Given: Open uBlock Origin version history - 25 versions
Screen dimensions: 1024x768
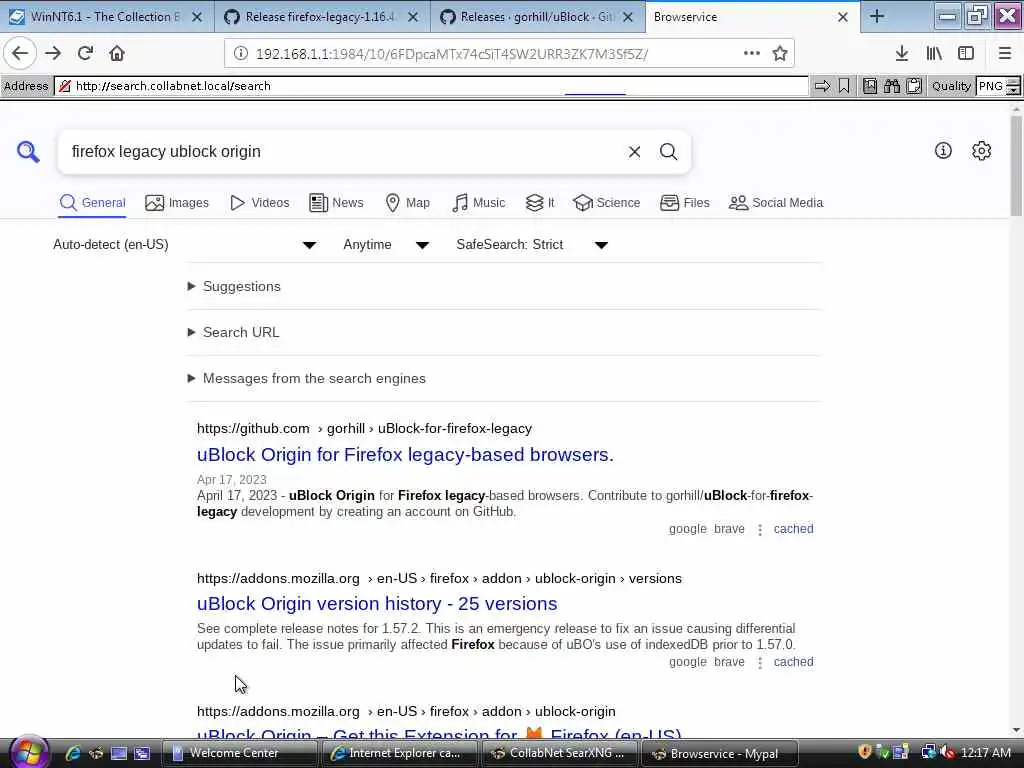Looking at the screenshot, I should pos(377,604).
